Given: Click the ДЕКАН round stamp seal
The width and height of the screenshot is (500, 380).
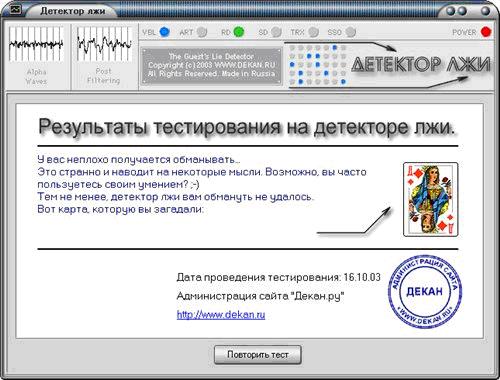Looking at the screenshot, I should click(425, 292).
